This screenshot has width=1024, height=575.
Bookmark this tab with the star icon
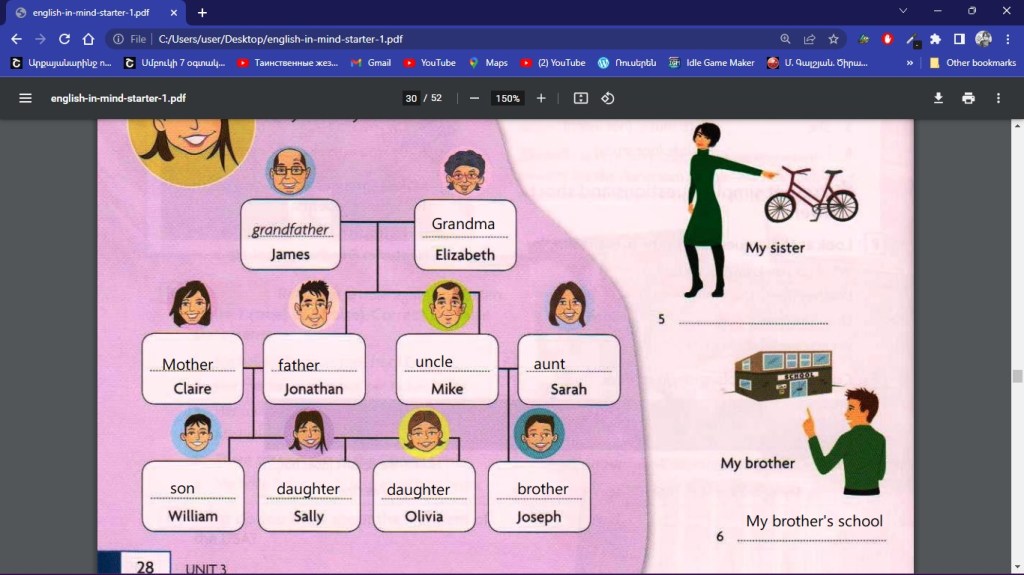tap(834, 39)
